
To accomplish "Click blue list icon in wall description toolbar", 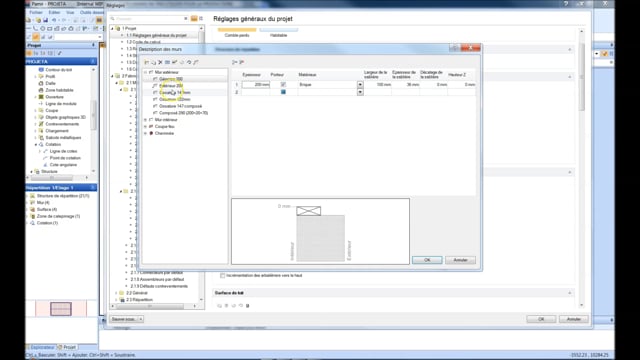I will [x=167, y=62].
